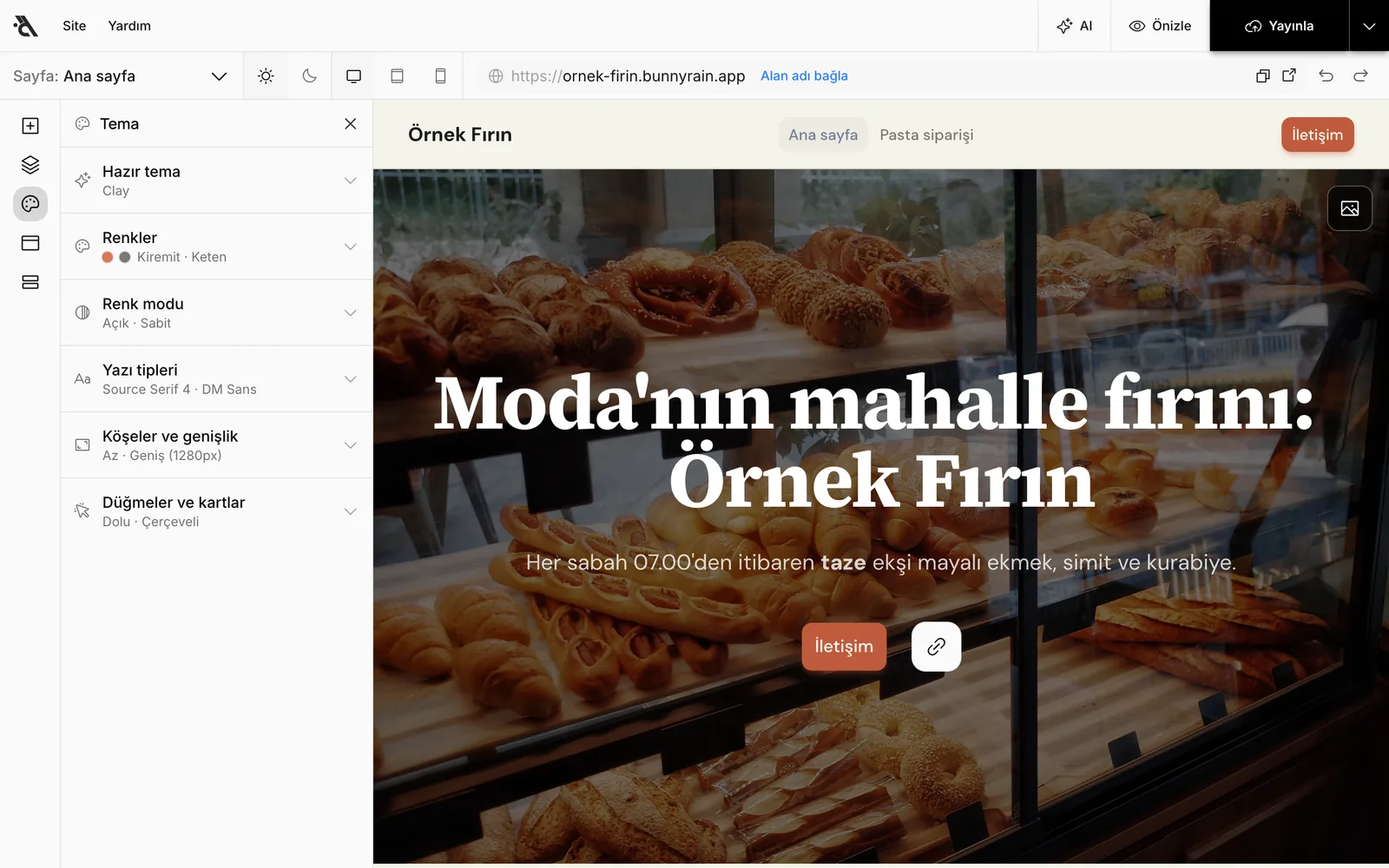This screenshot has height=868, width=1389.
Task: Open the Yardım menu
Action: pos(129,26)
